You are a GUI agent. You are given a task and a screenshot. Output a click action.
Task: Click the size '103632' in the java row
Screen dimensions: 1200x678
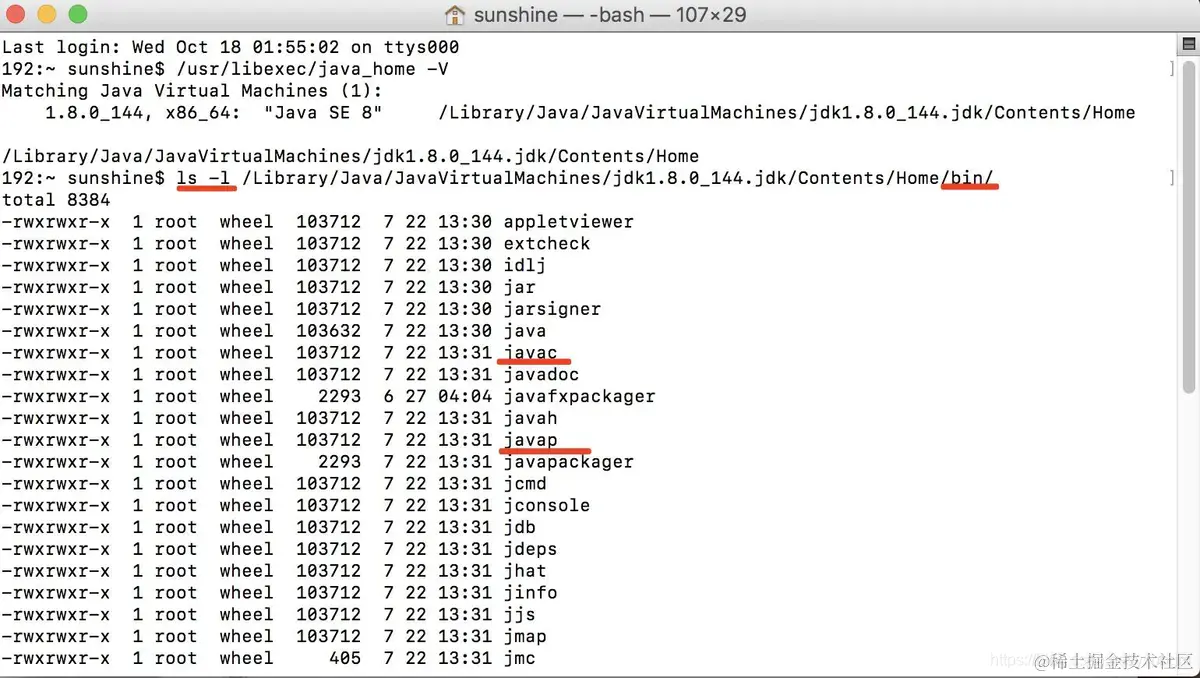click(328, 331)
